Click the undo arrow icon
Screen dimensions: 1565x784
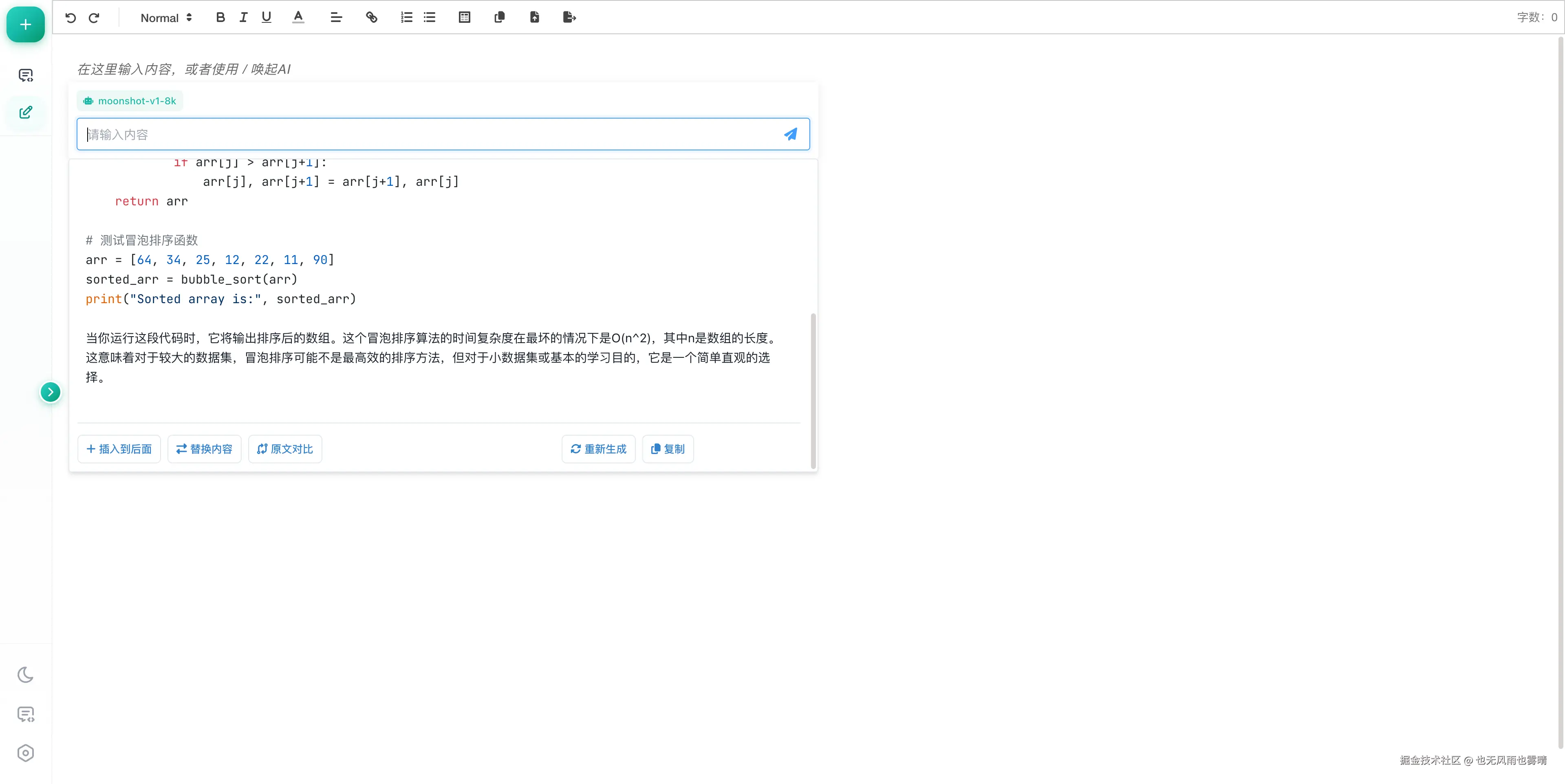pyautogui.click(x=71, y=18)
